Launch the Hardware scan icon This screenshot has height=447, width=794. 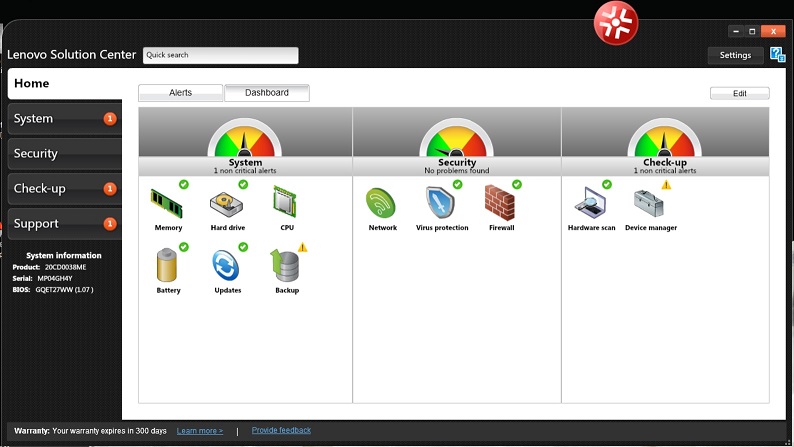pyautogui.click(x=590, y=202)
